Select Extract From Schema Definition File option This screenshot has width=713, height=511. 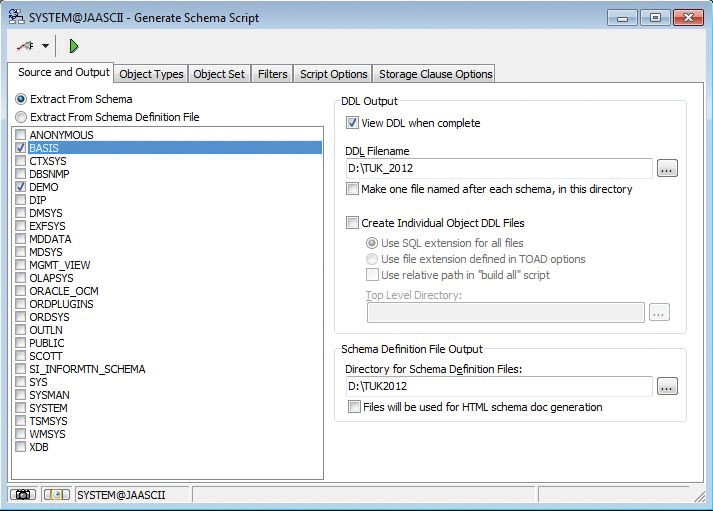coord(21,117)
